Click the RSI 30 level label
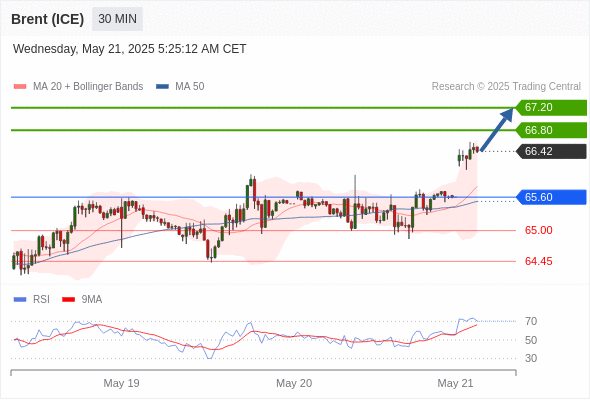Screen dimensions: 590x400 [531, 358]
